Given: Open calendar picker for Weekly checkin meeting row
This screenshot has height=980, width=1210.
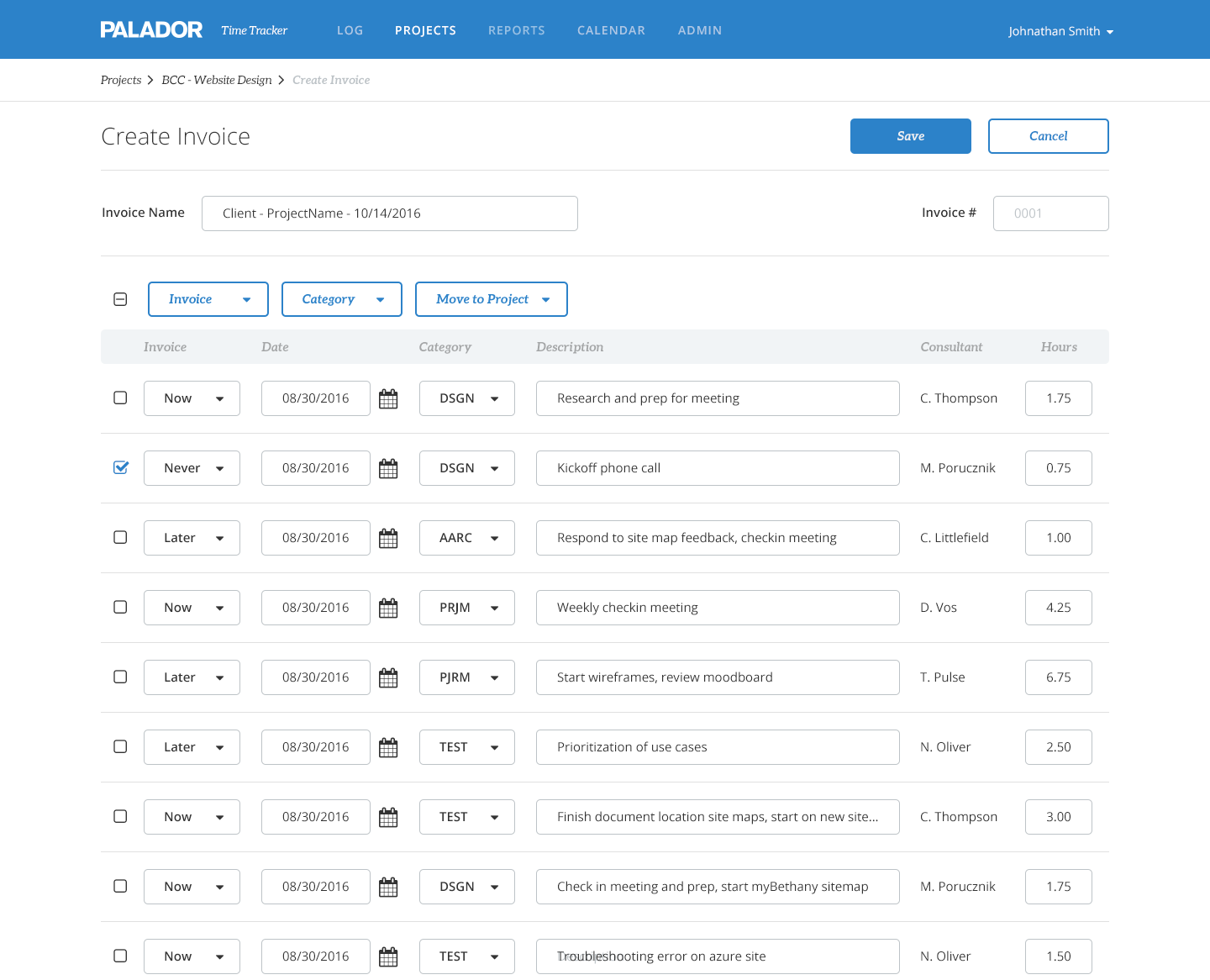Looking at the screenshot, I should (388, 608).
